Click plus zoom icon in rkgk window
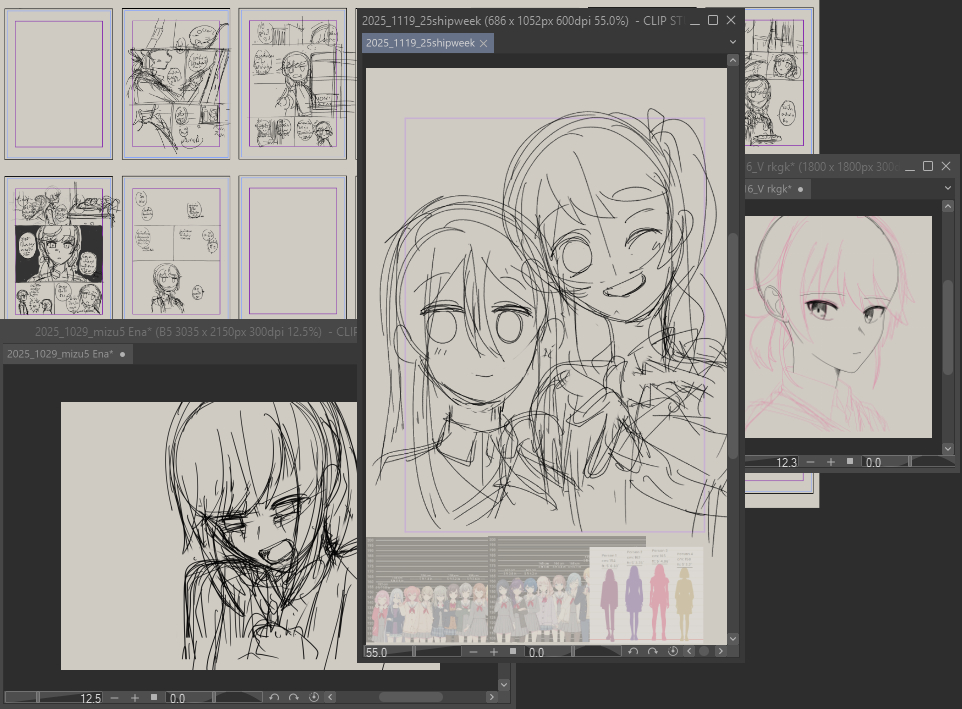Viewport: 962px width, 709px height. click(830, 462)
